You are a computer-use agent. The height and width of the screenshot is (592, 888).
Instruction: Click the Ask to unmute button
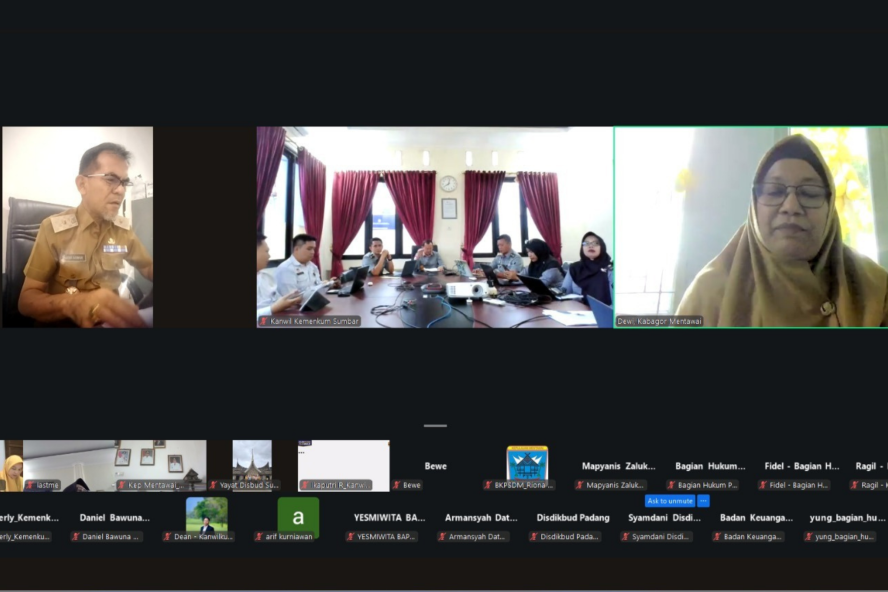[x=669, y=501]
